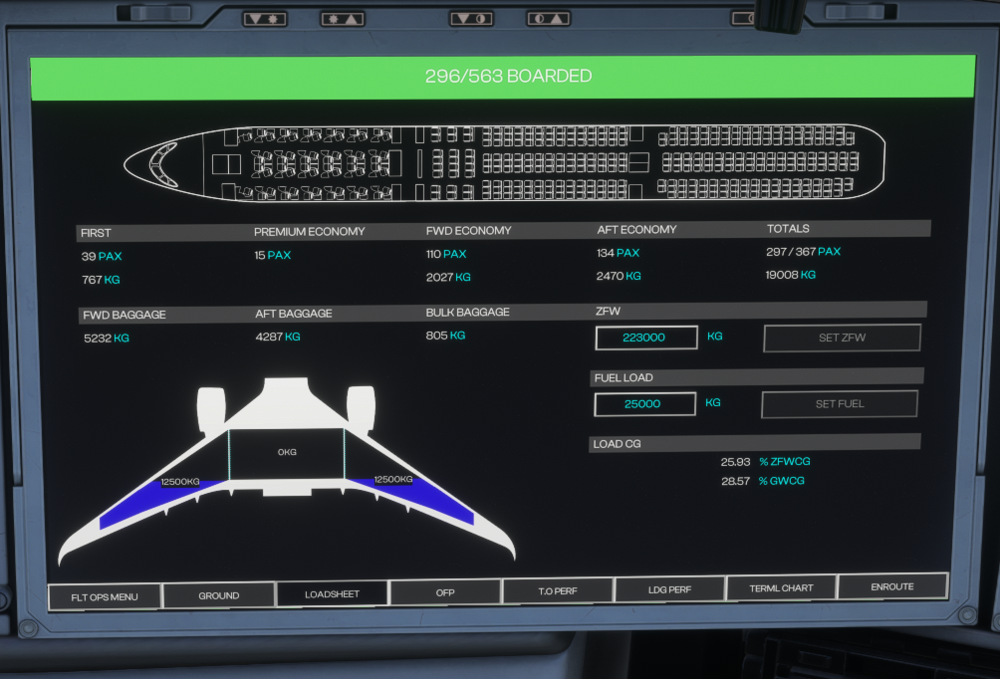The image size is (1000, 679).
Task: Select the LOADSHEET tab
Action: (x=332, y=594)
